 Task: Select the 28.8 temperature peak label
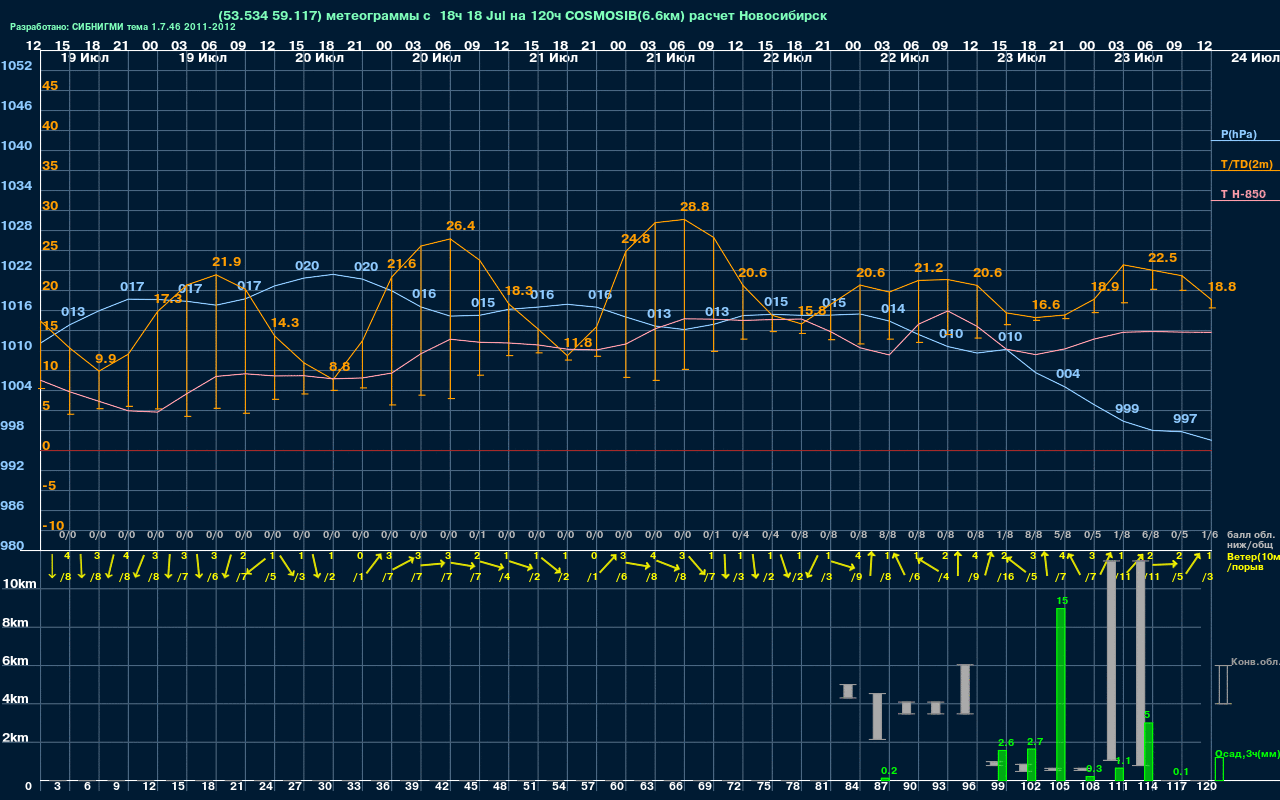(694, 206)
